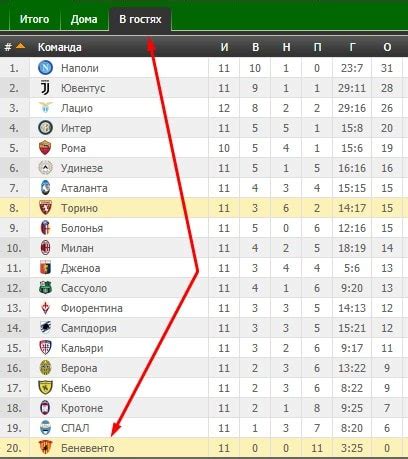Open the Фиорентина team link
The height and width of the screenshot is (459, 408).
coord(92,308)
